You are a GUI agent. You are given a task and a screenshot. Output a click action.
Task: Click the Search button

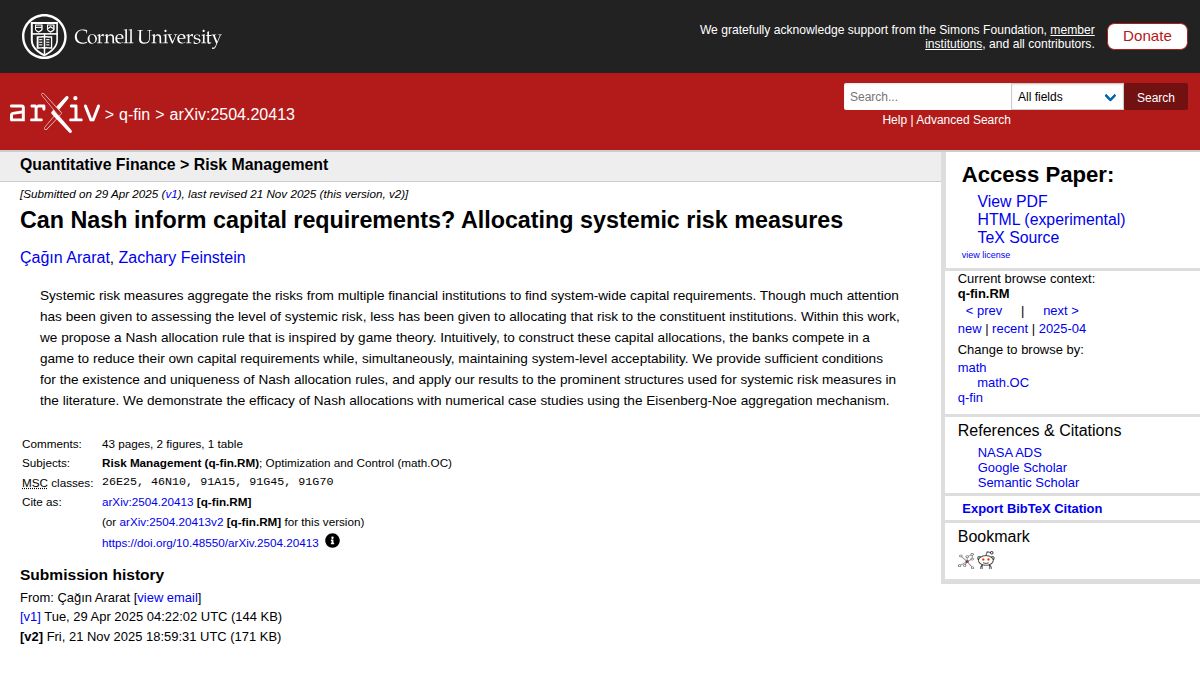click(1155, 96)
